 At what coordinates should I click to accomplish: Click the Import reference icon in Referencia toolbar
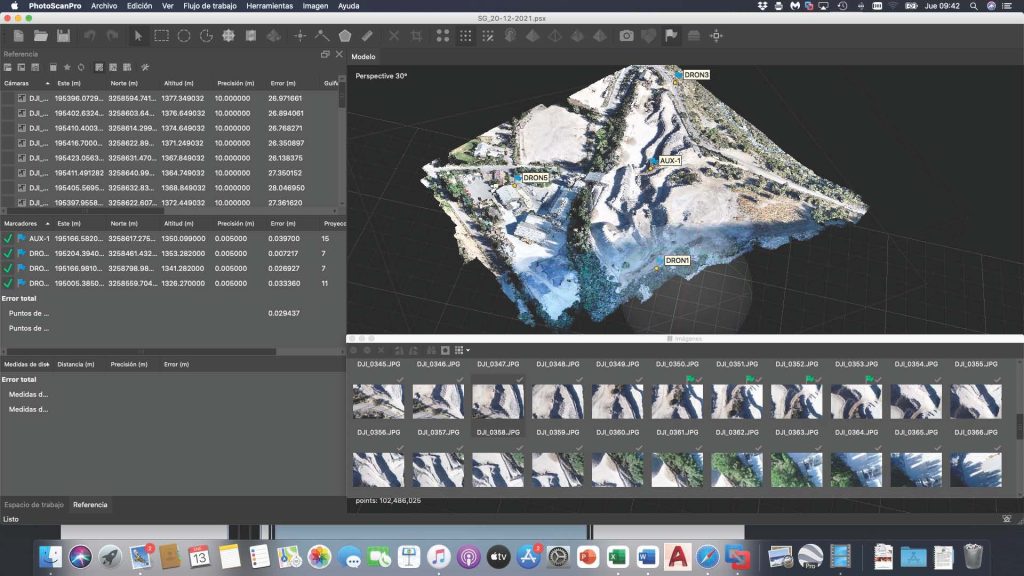9,66
